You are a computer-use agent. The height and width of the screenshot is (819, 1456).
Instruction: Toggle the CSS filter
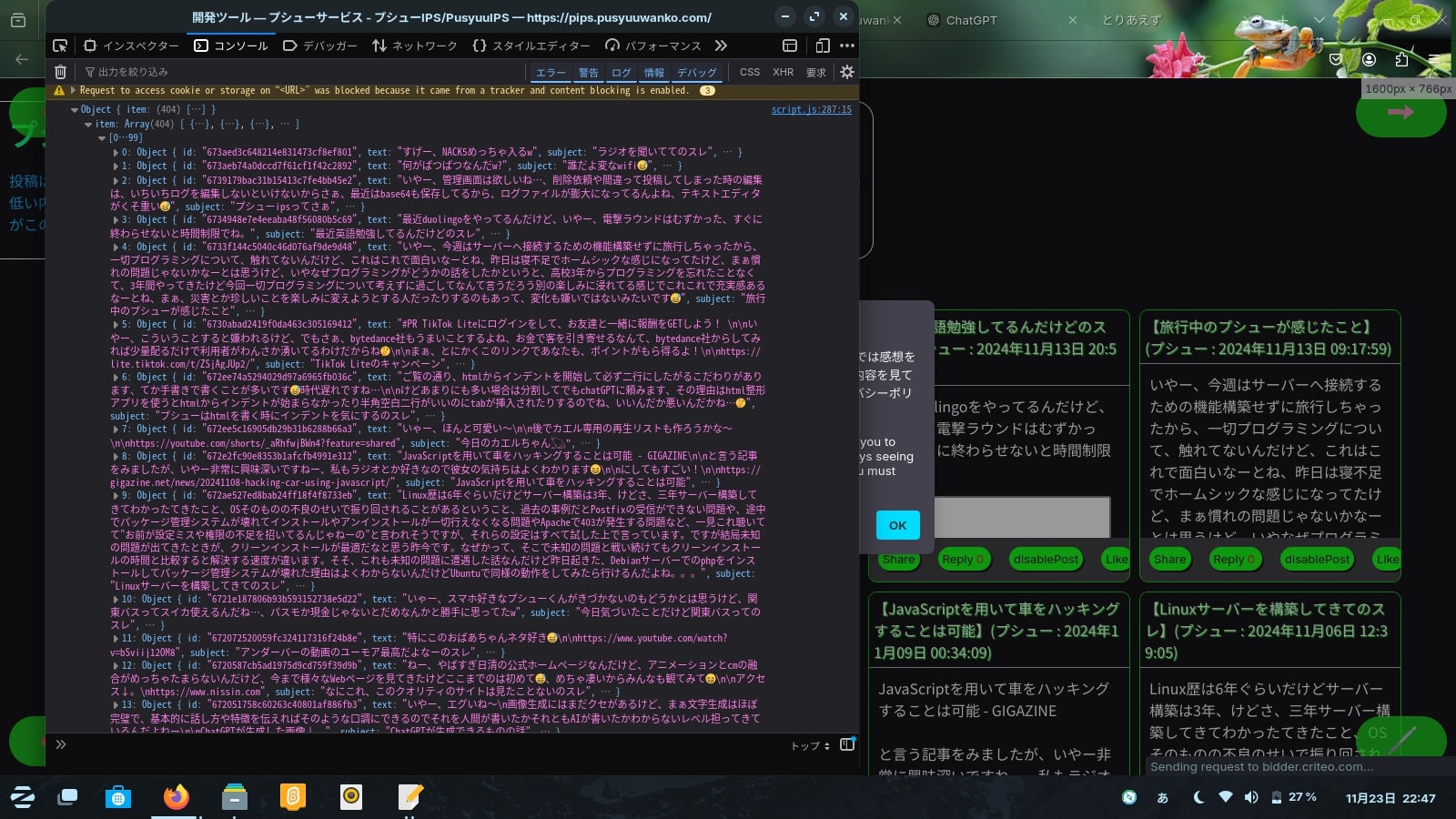[750, 72]
